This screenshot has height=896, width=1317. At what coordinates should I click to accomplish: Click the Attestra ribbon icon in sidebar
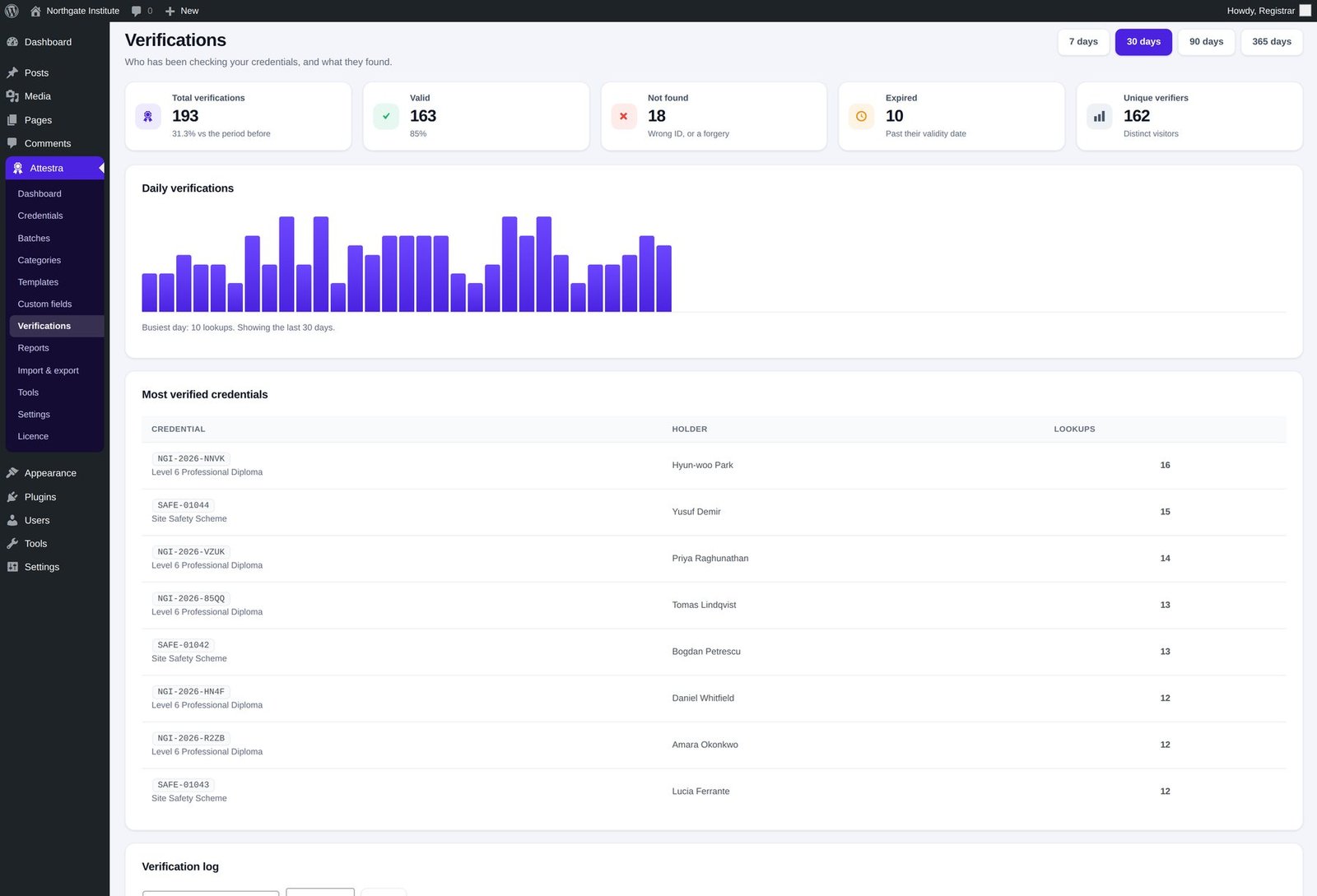[18, 168]
